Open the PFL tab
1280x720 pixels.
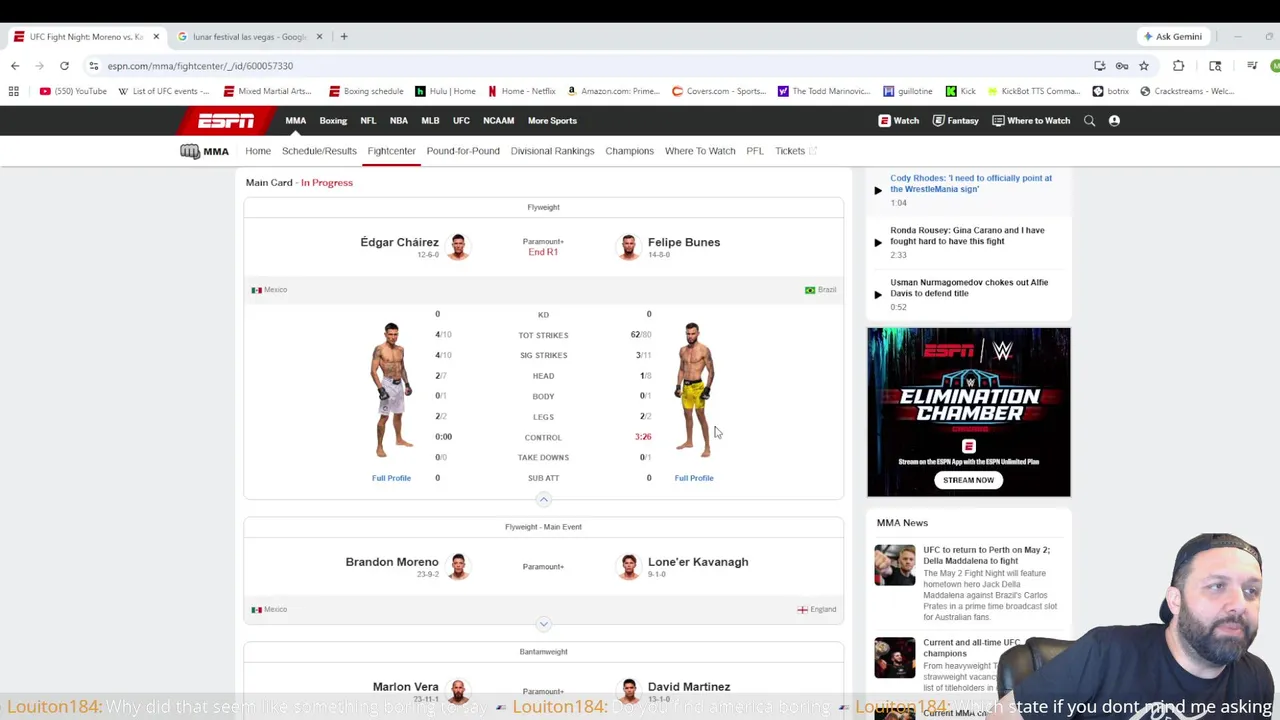[x=755, y=151]
